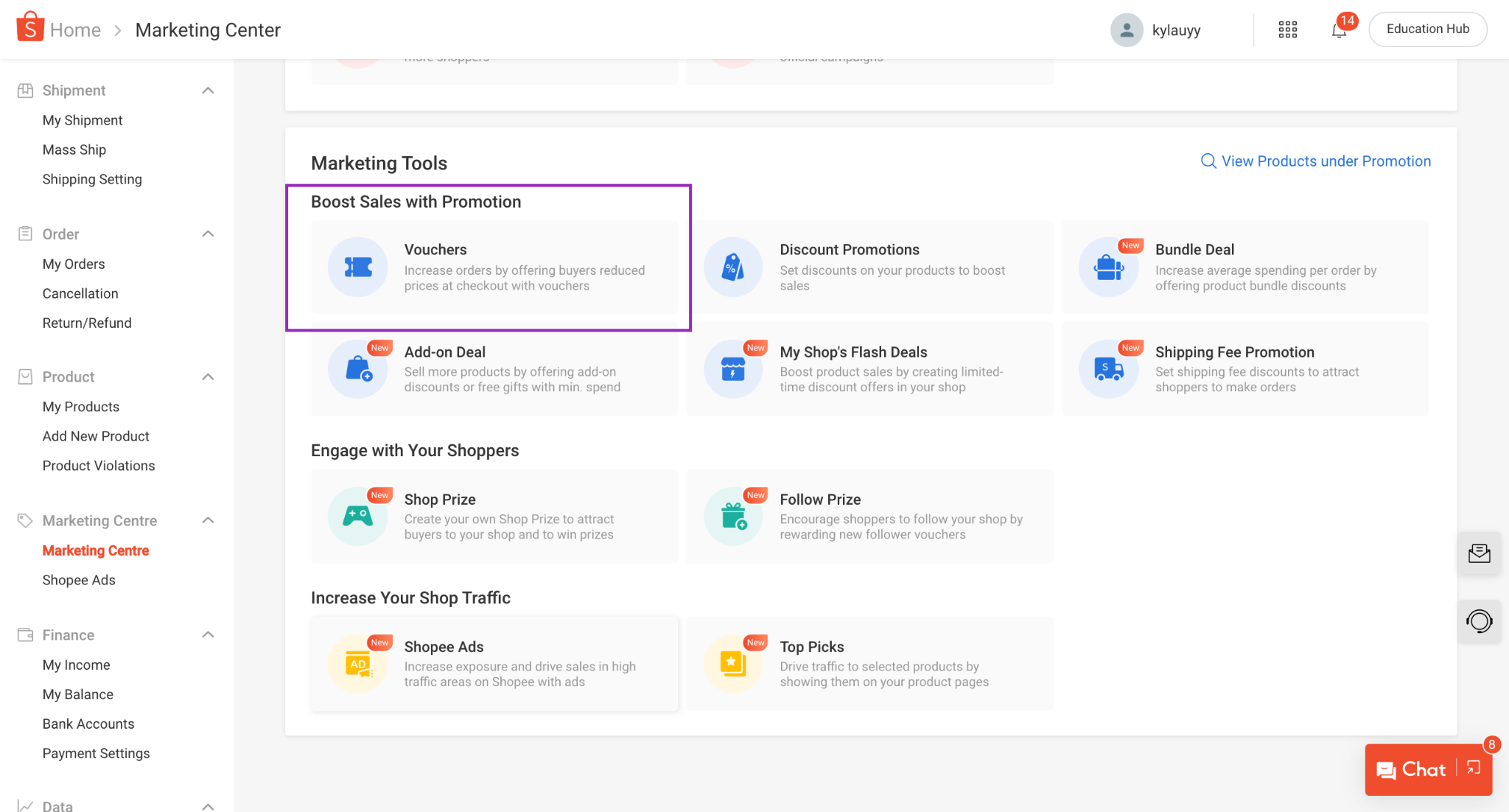Open Bank Accounts page
Screen dimensions: 1509x812
[x=88, y=724]
